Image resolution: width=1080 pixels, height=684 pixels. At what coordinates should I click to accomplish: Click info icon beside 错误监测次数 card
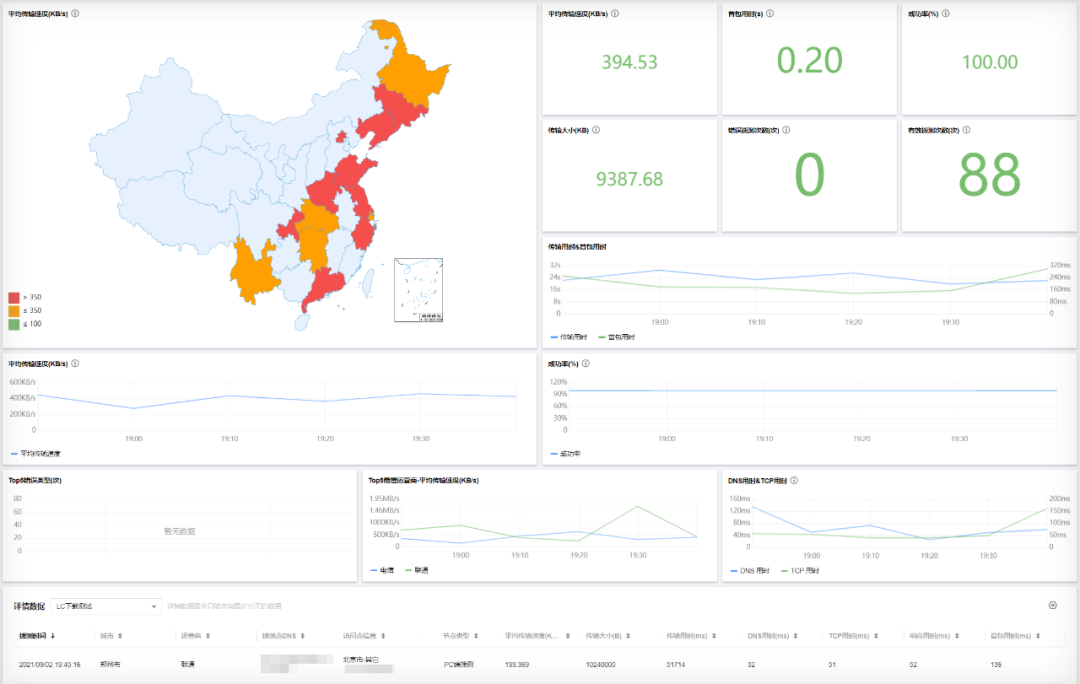[x=787, y=130]
